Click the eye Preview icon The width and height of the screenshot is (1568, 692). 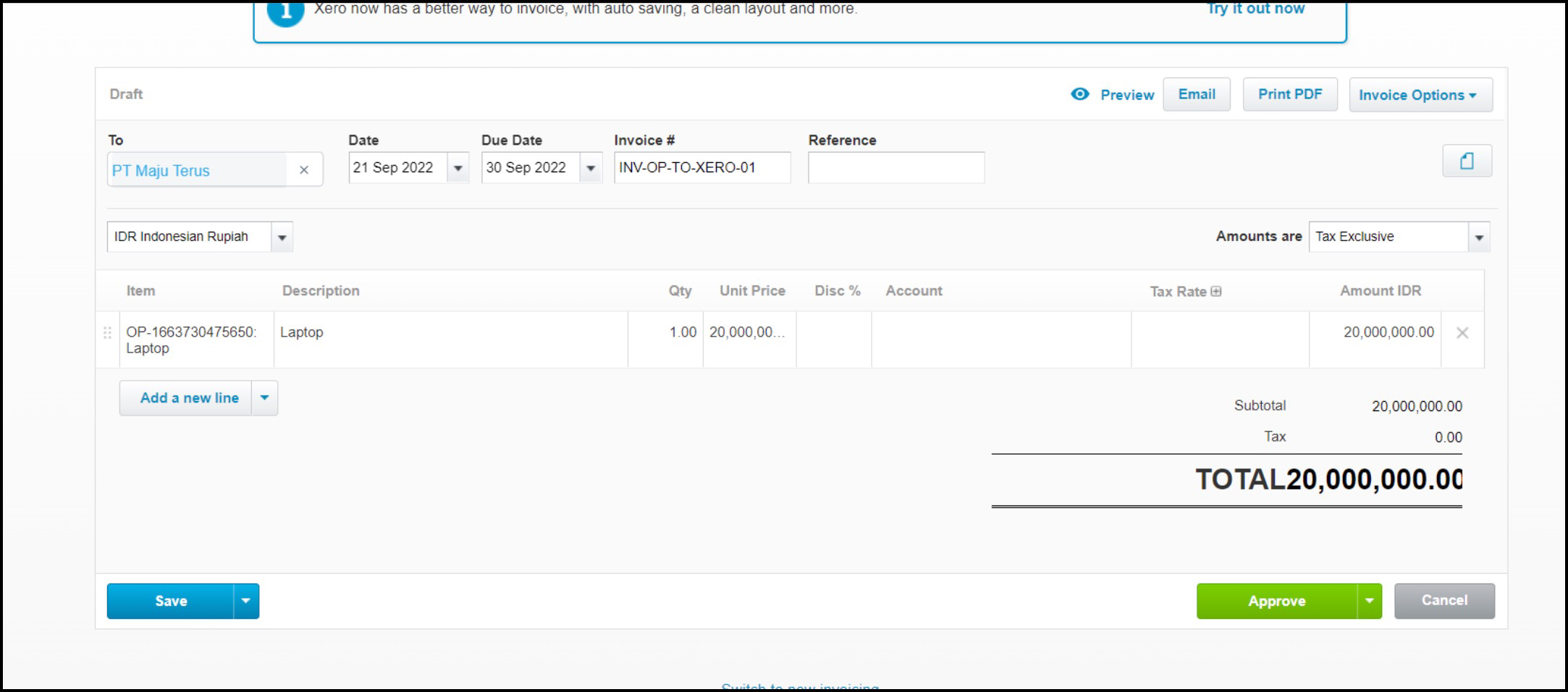click(x=1079, y=94)
